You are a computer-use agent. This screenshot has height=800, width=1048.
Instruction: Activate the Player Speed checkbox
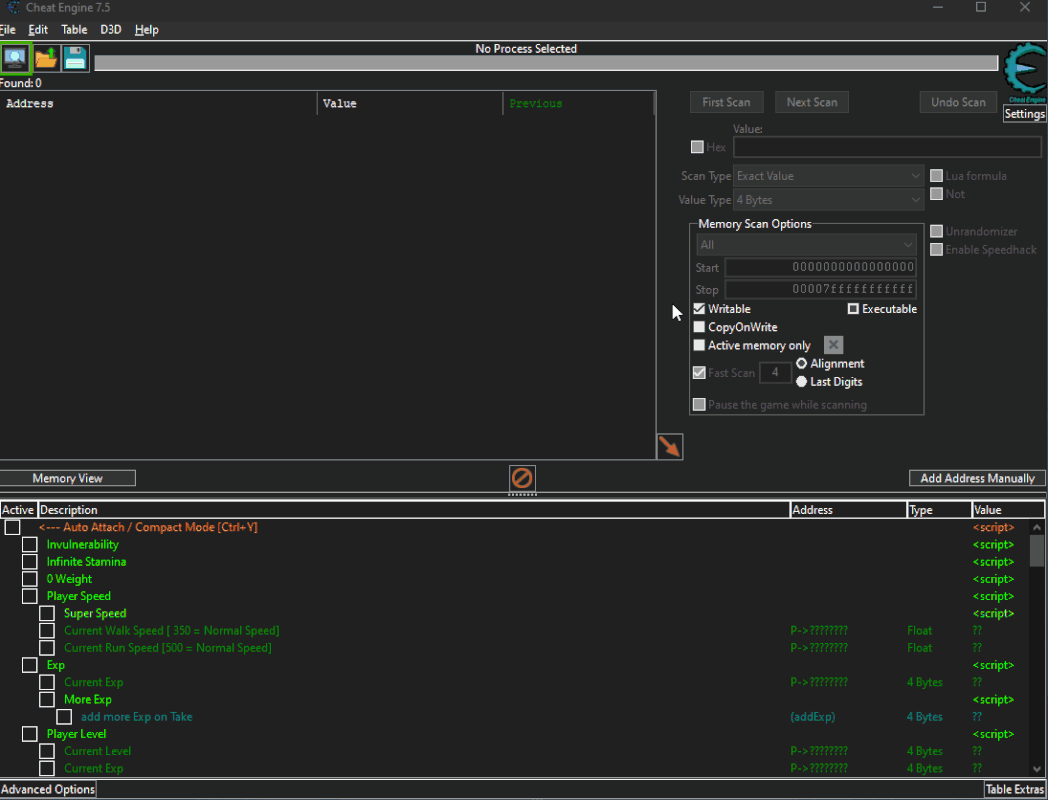tap(29, 596)
